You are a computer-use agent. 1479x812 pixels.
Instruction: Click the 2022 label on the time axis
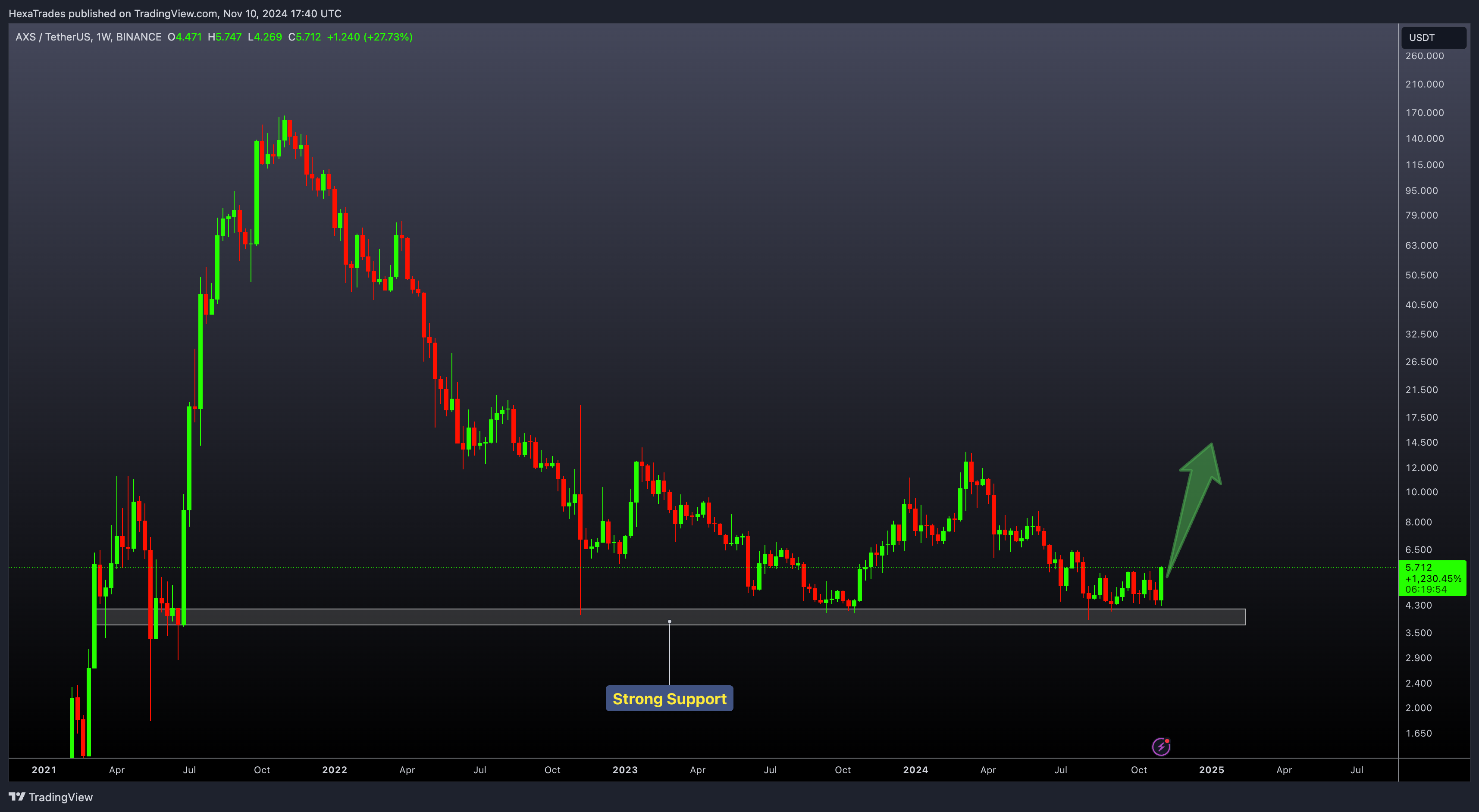pyautogui.click(x=335, y=770)
